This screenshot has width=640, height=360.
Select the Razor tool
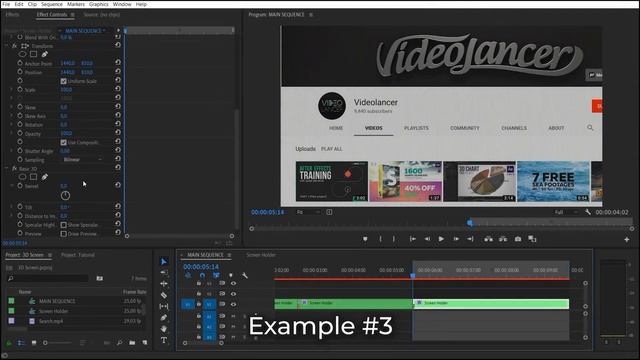click(x=164, y=295)
